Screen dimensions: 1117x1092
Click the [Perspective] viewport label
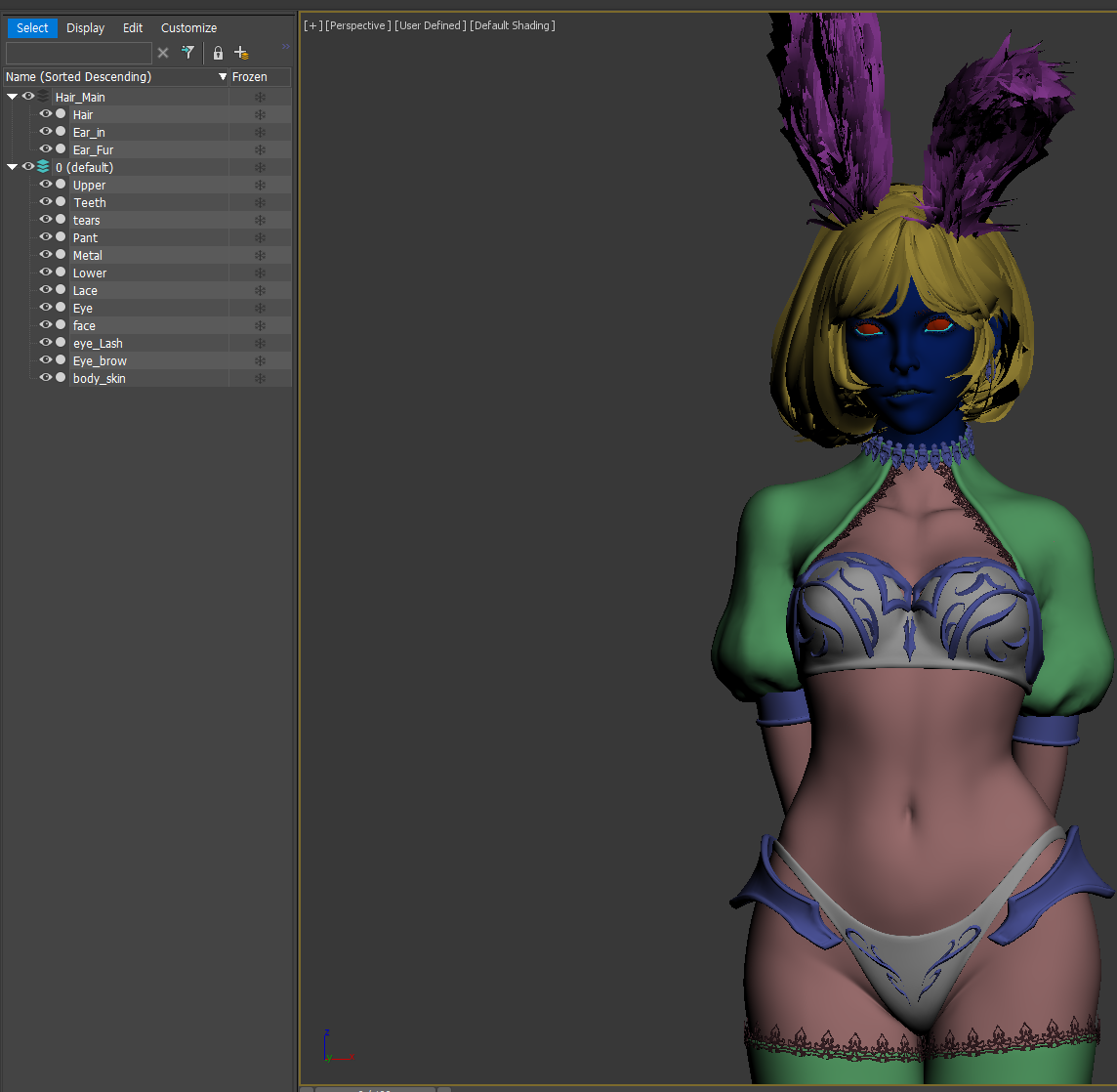pyautogui.click(x=358, y=25)
